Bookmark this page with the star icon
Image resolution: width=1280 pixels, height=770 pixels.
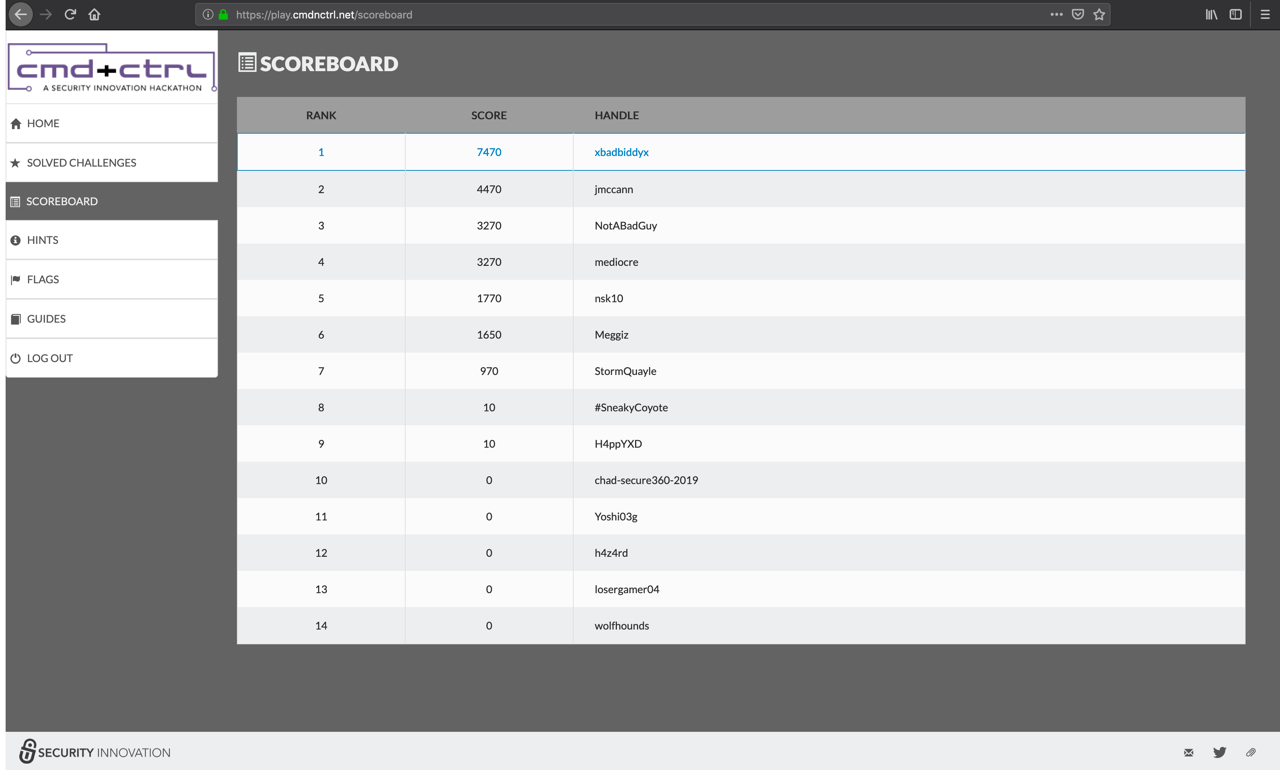1099,15
